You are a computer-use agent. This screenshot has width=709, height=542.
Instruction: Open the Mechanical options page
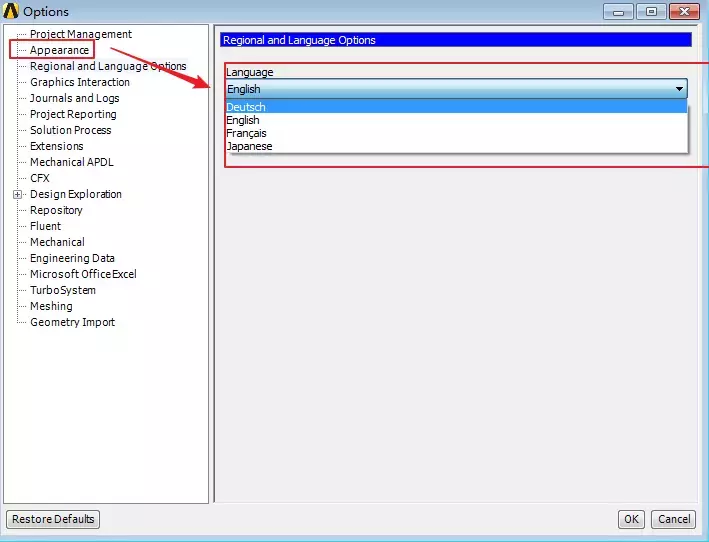(x=57, y=242)
